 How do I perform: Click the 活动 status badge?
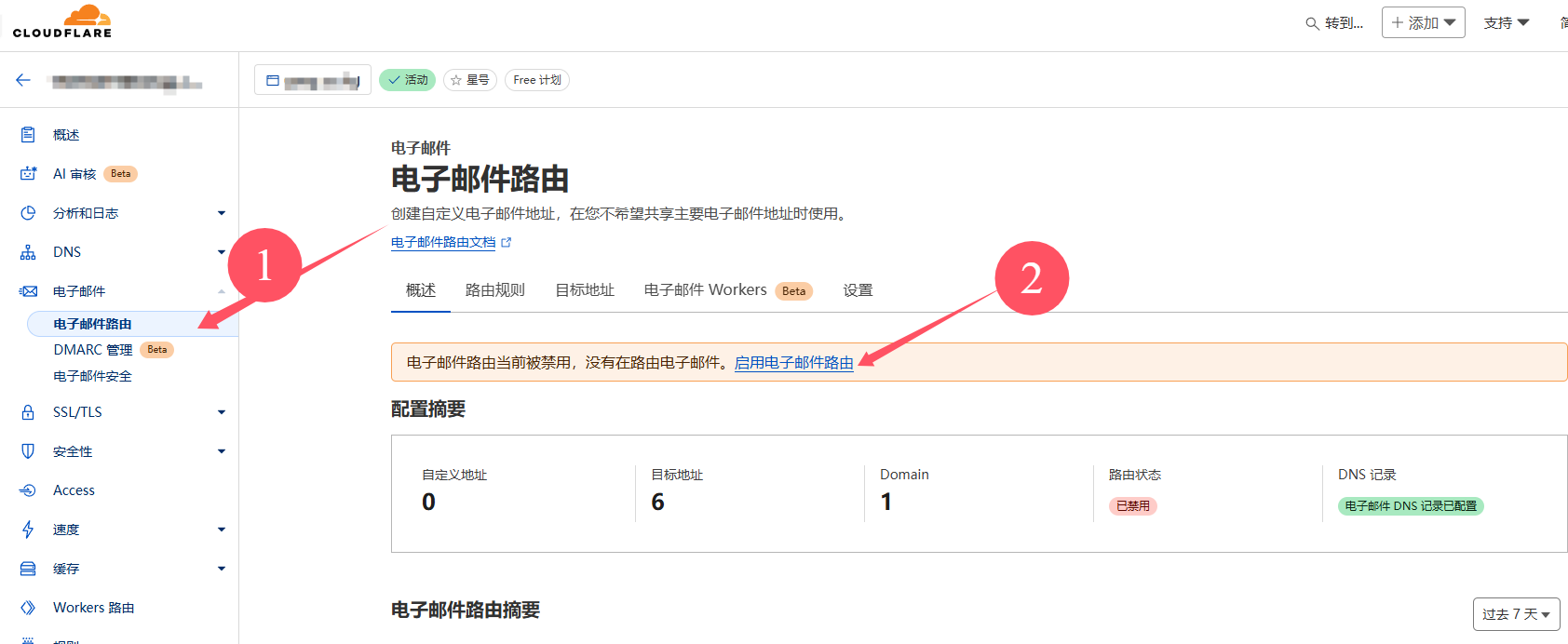pos(407,80)
